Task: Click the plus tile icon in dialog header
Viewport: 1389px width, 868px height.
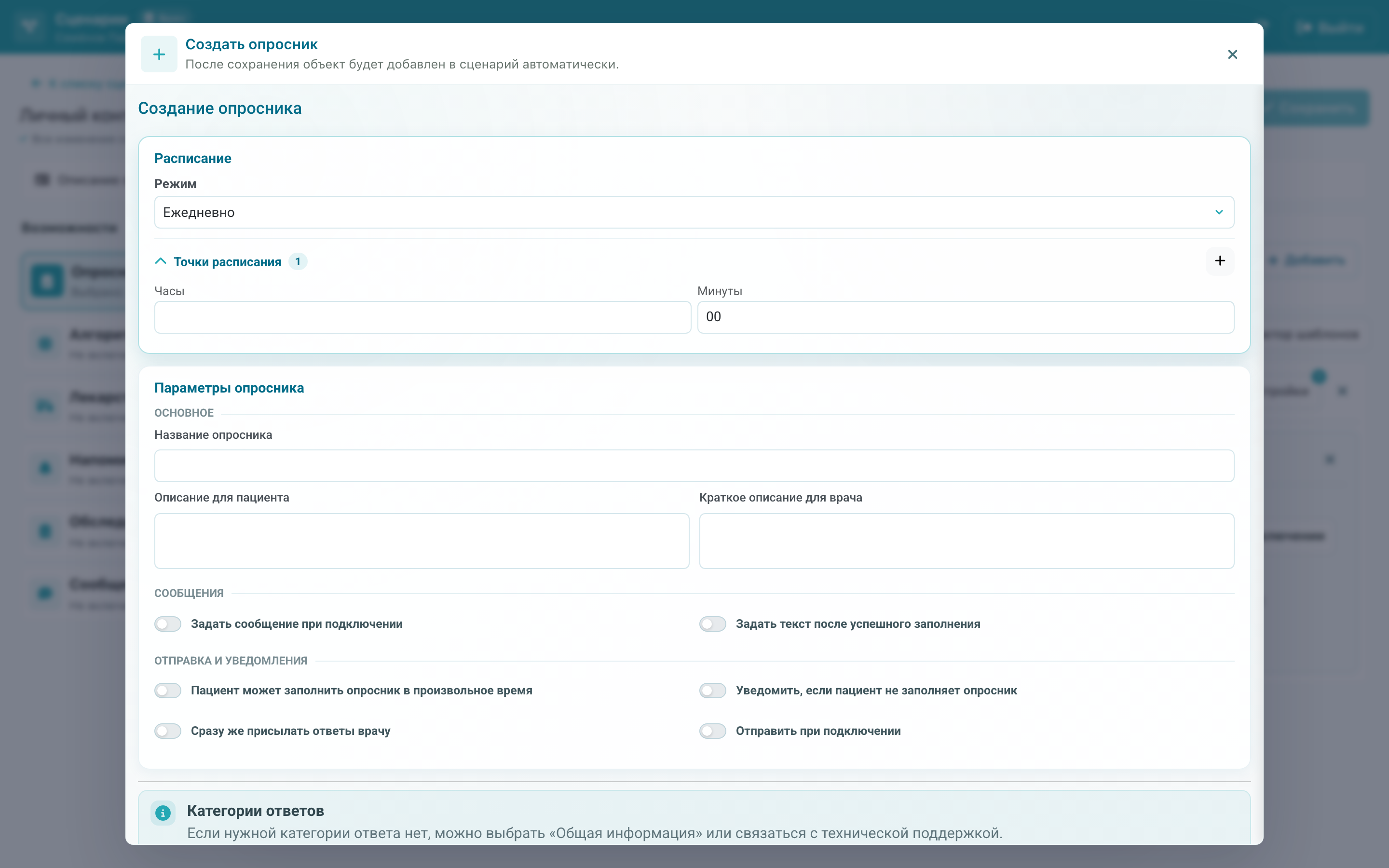Action: (x=159, y=54)
